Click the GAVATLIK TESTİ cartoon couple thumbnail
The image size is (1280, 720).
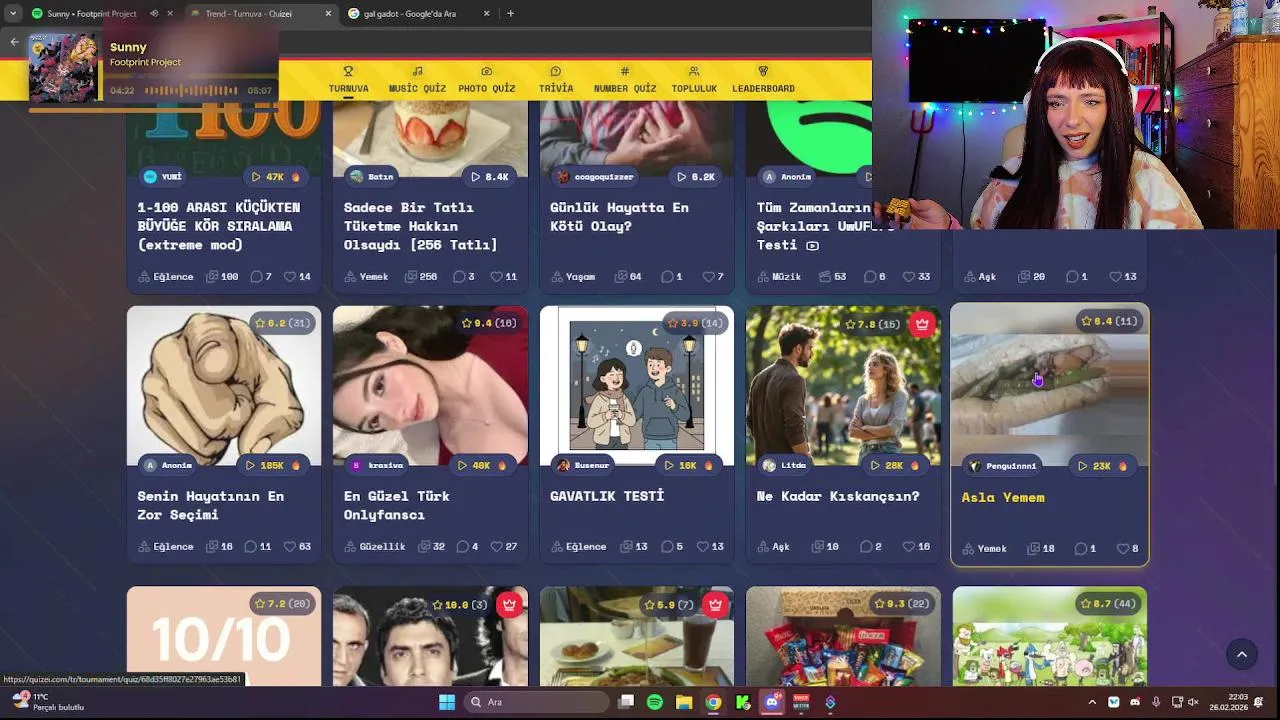637,386
